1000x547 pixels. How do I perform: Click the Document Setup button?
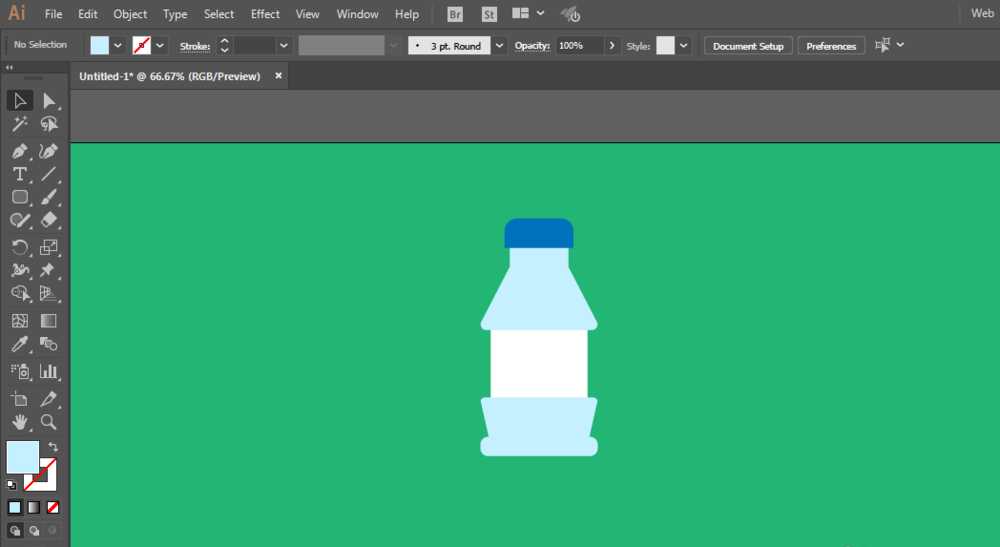748,46
